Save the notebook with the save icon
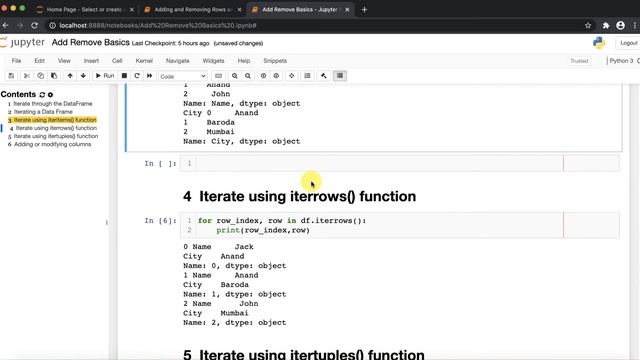This screenshot has width=640, height=360. tap(11, 76)
